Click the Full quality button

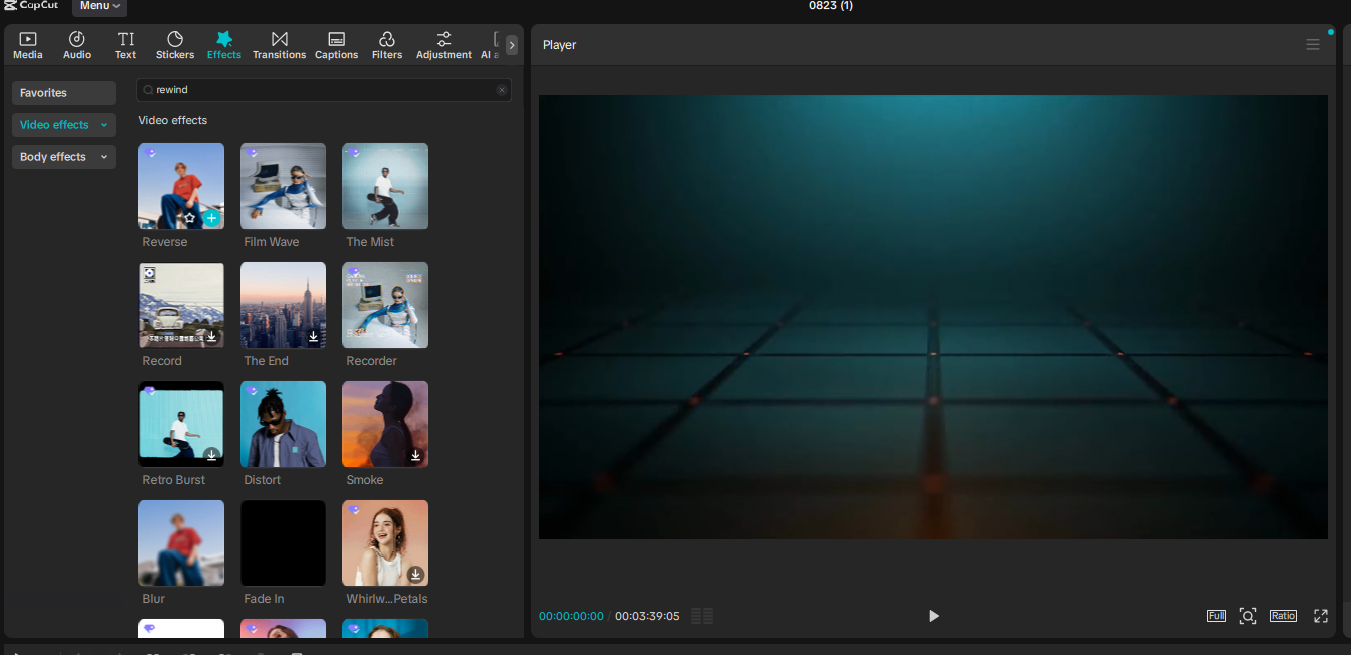1216,616
